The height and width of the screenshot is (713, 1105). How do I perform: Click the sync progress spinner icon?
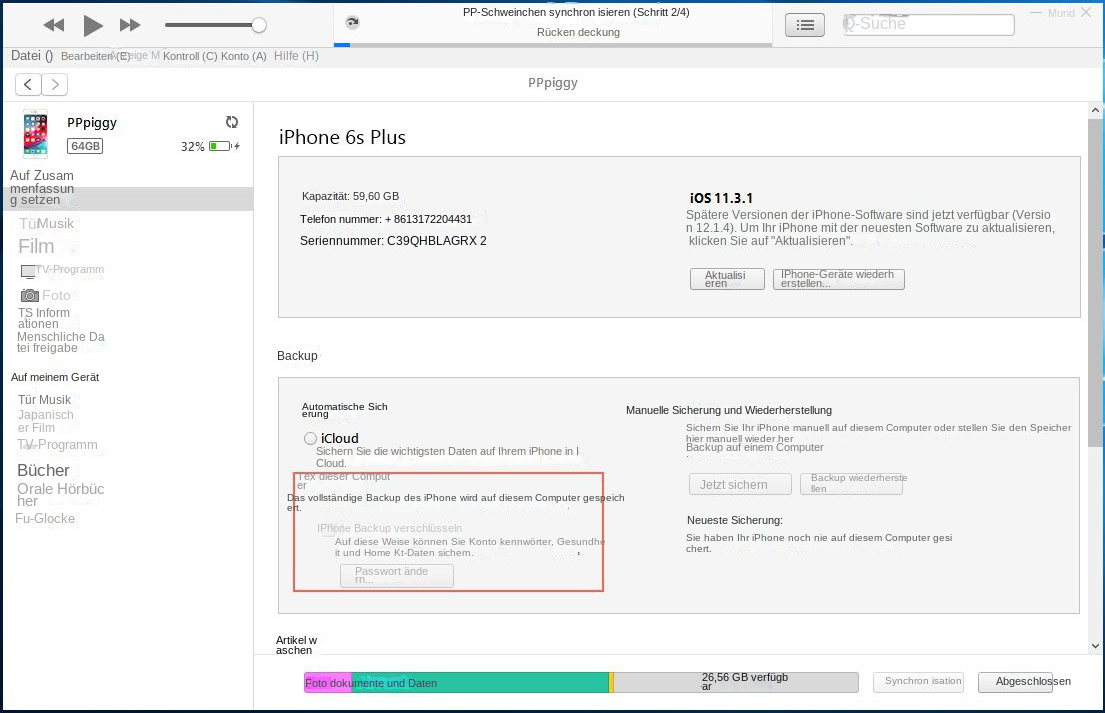[352, 23]
